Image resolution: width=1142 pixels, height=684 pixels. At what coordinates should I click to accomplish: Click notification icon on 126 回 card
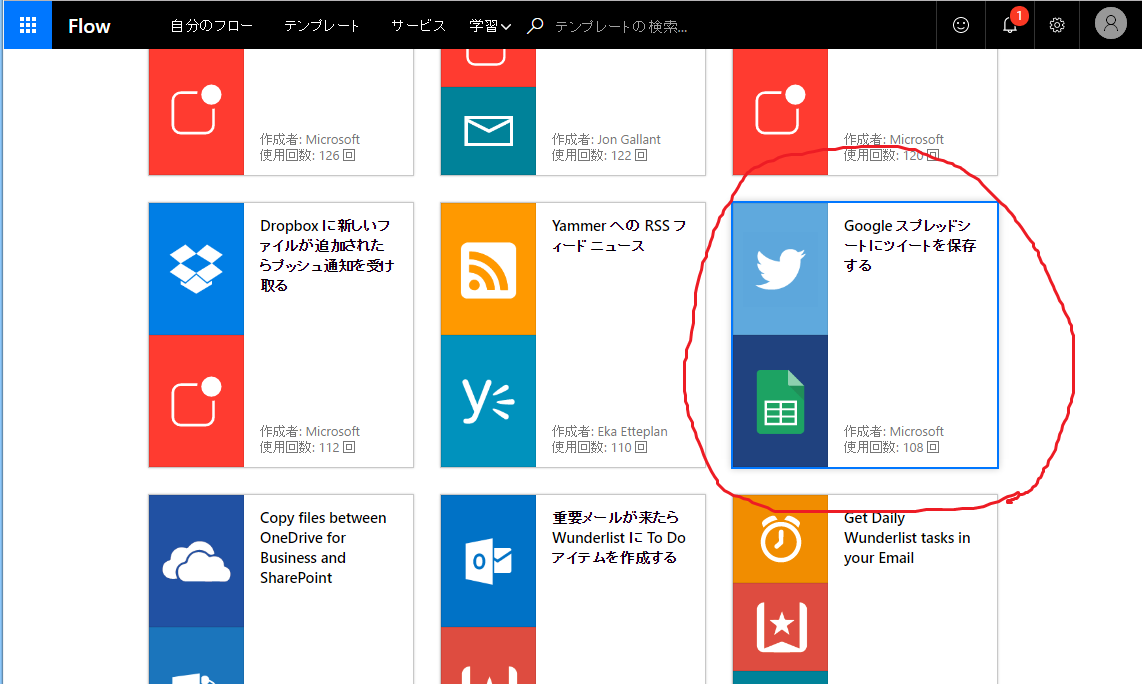pyautogui.click(x=196, y=111)
